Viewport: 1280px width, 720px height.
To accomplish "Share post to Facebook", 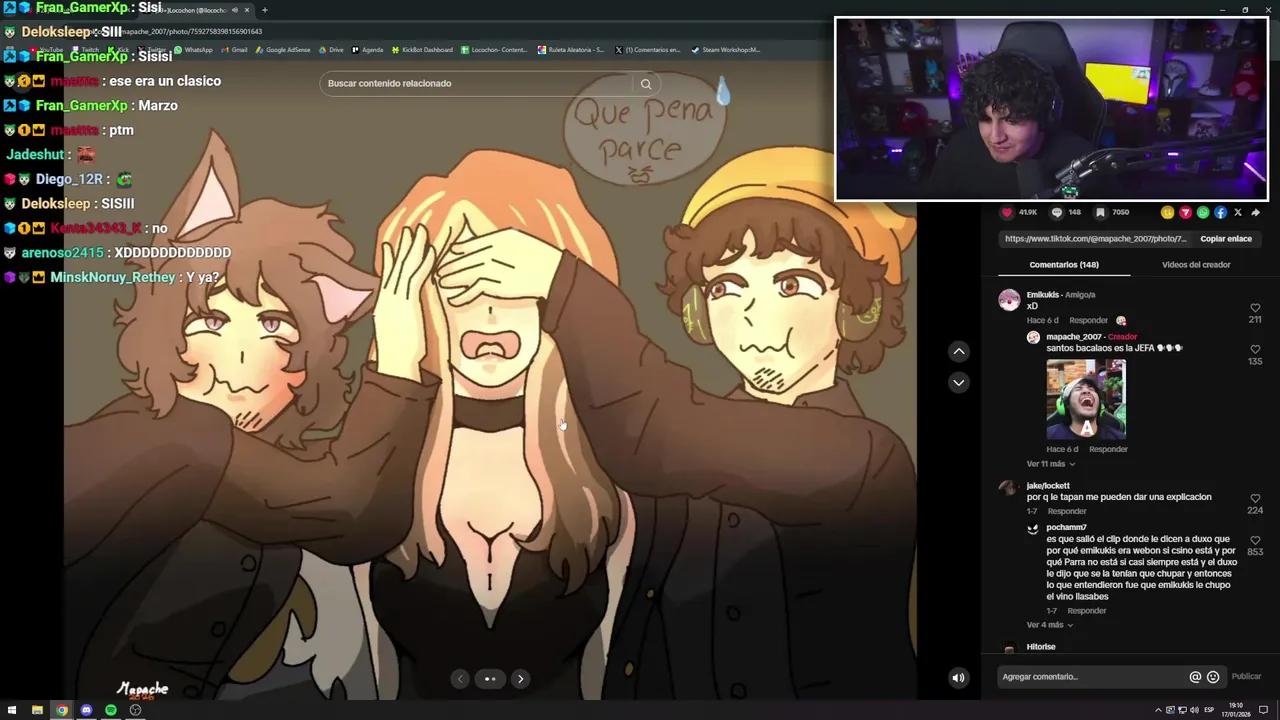I will tap(1220, 212).
